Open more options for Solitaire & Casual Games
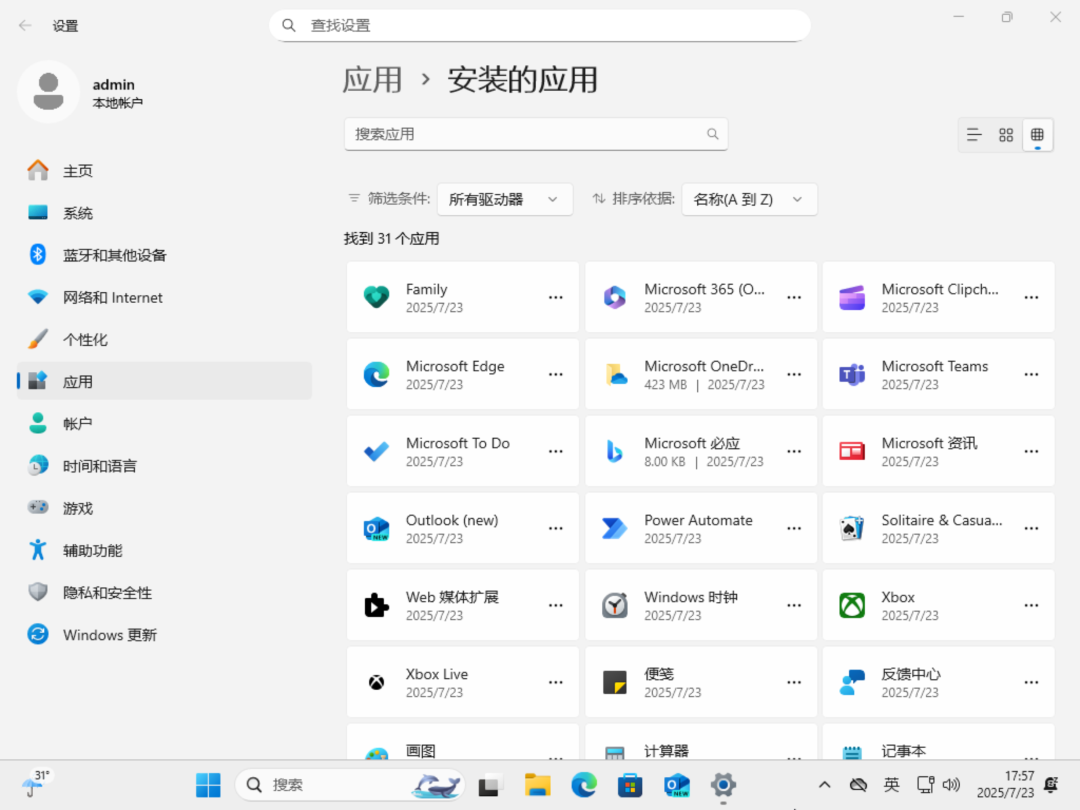 point(1031,528)
